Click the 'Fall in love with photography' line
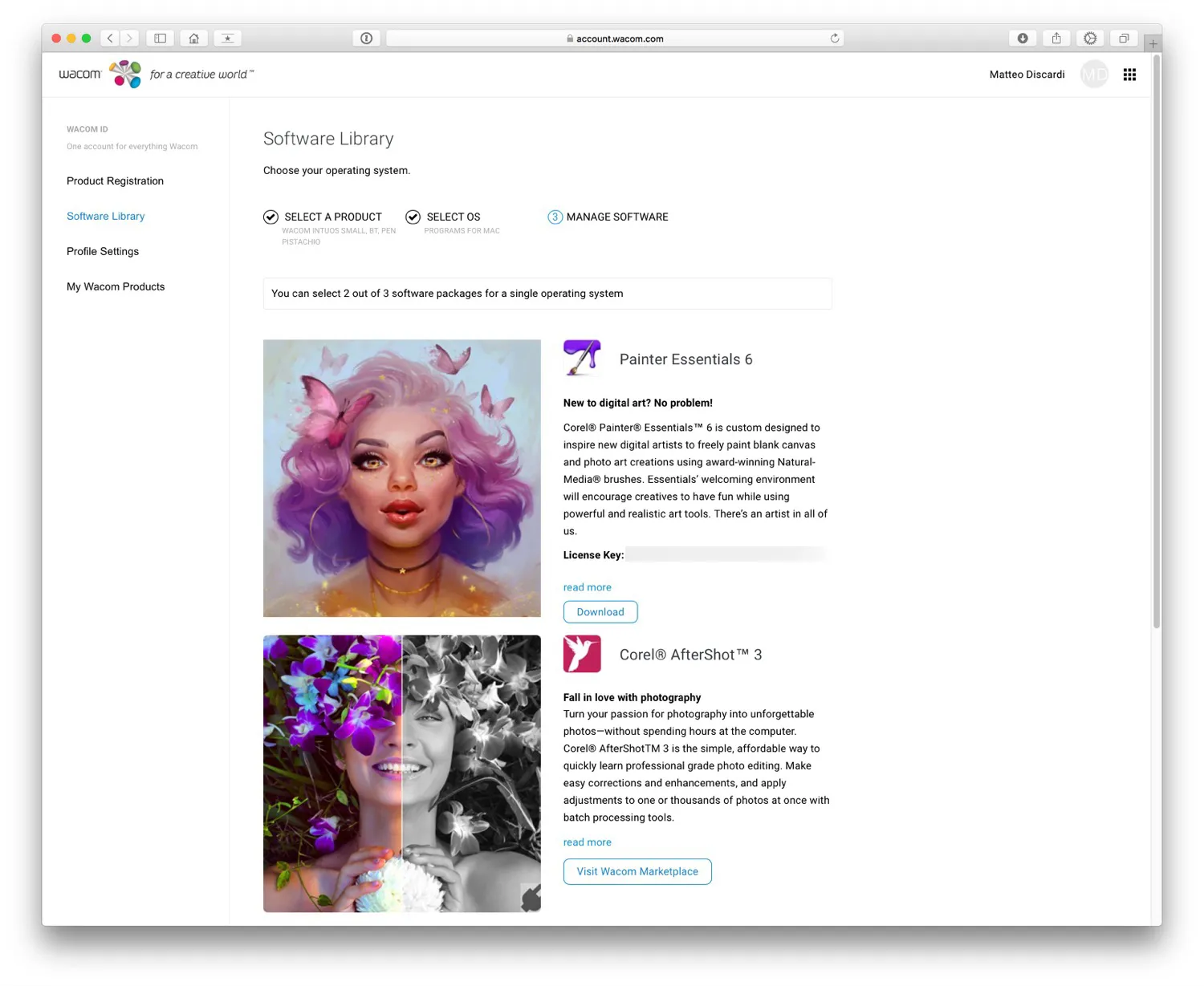The image size is (1204, 986). click(632, 697)
